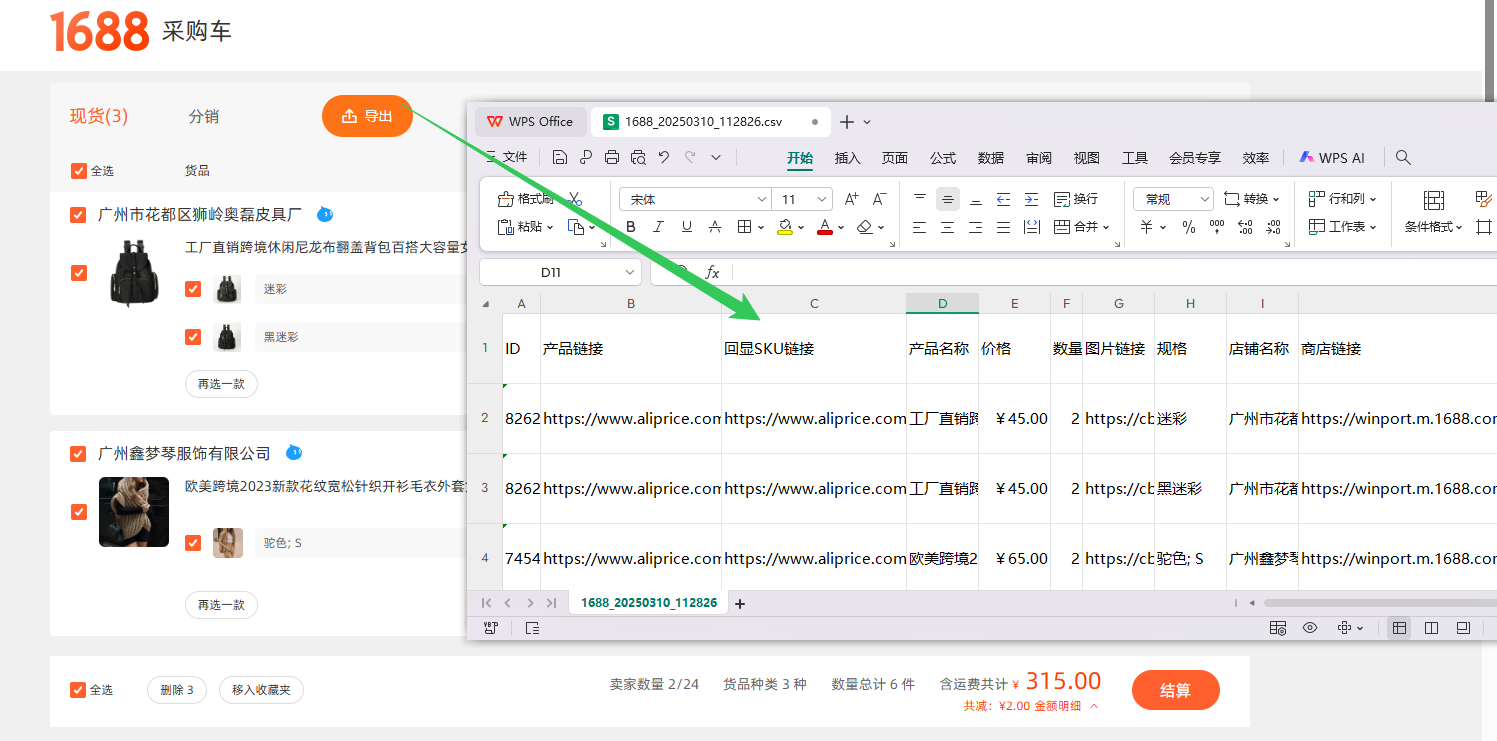
Task: Toggle eye protection mode icon in status bar
Action: [x=1310, y=628]
